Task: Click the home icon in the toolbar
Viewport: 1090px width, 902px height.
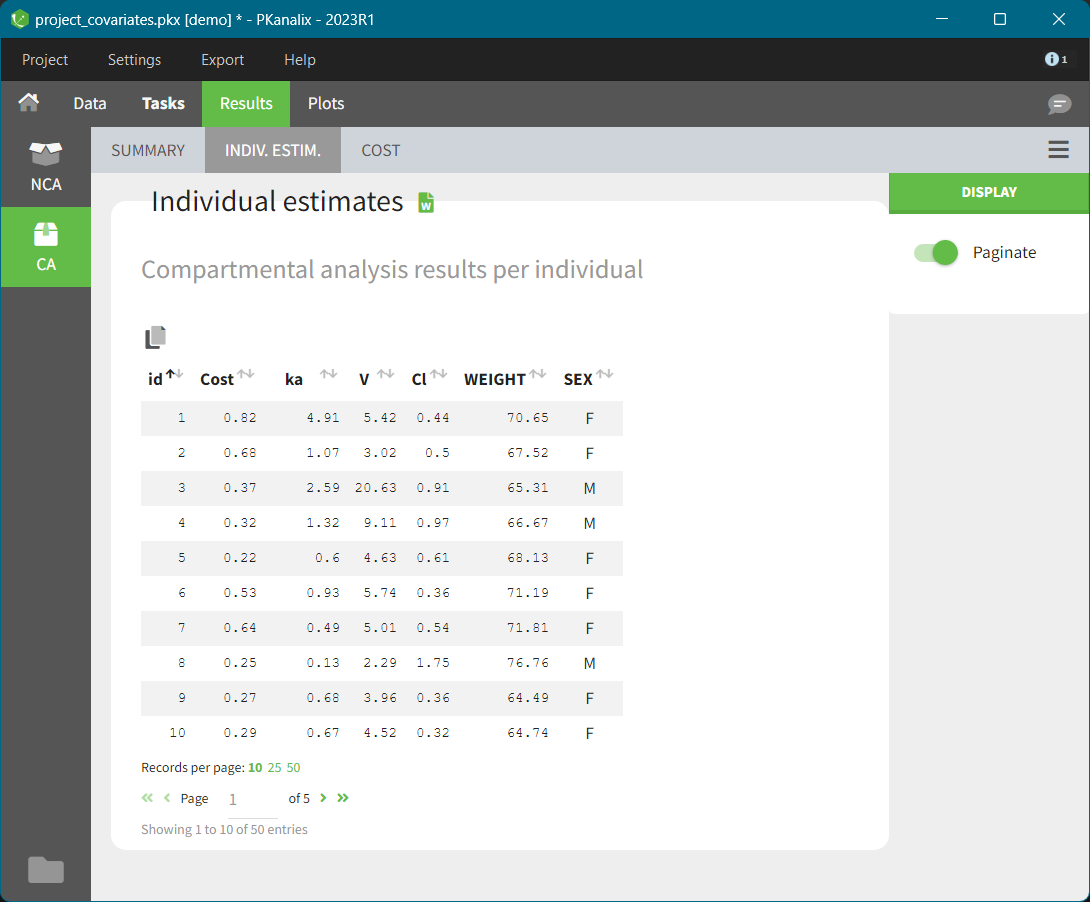Action: click(29, 103)
